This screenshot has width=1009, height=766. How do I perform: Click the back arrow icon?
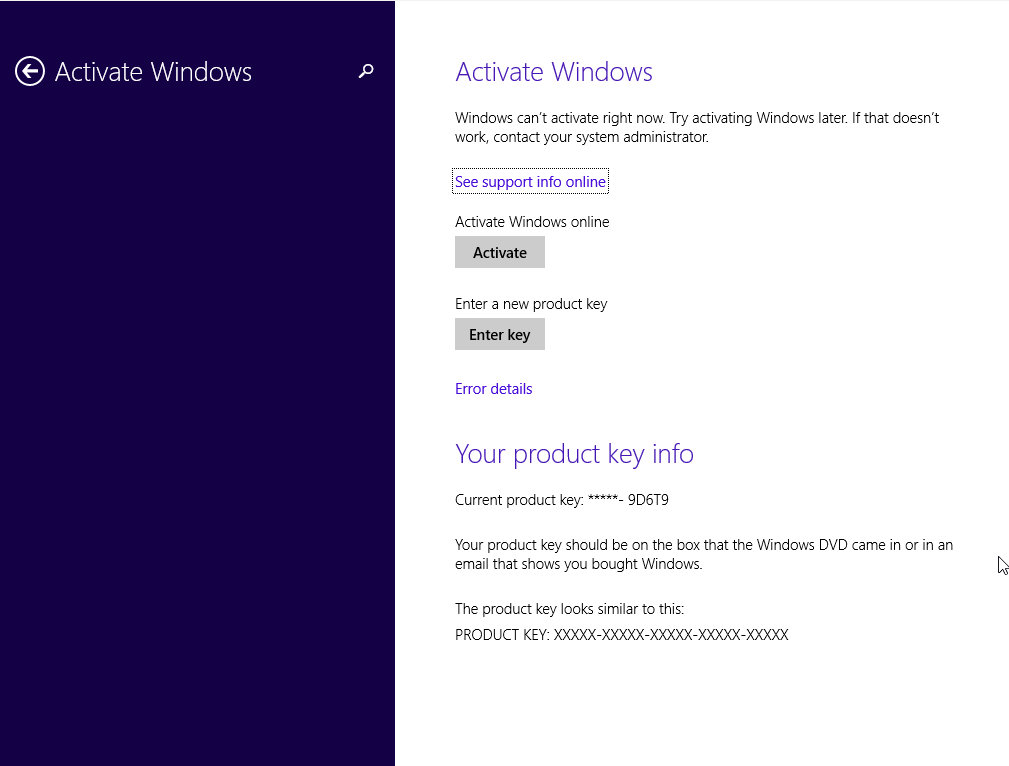pos(30,71)
